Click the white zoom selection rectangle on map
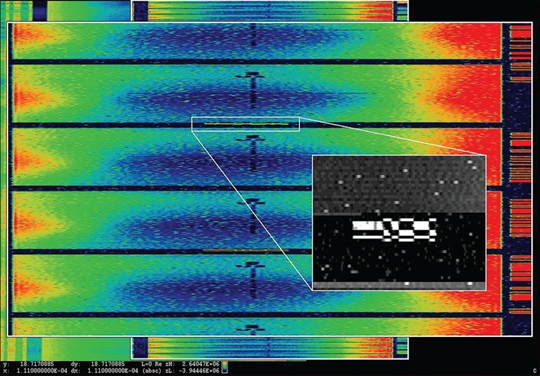This screenshot has width=540, height=376. coord(246,124)
